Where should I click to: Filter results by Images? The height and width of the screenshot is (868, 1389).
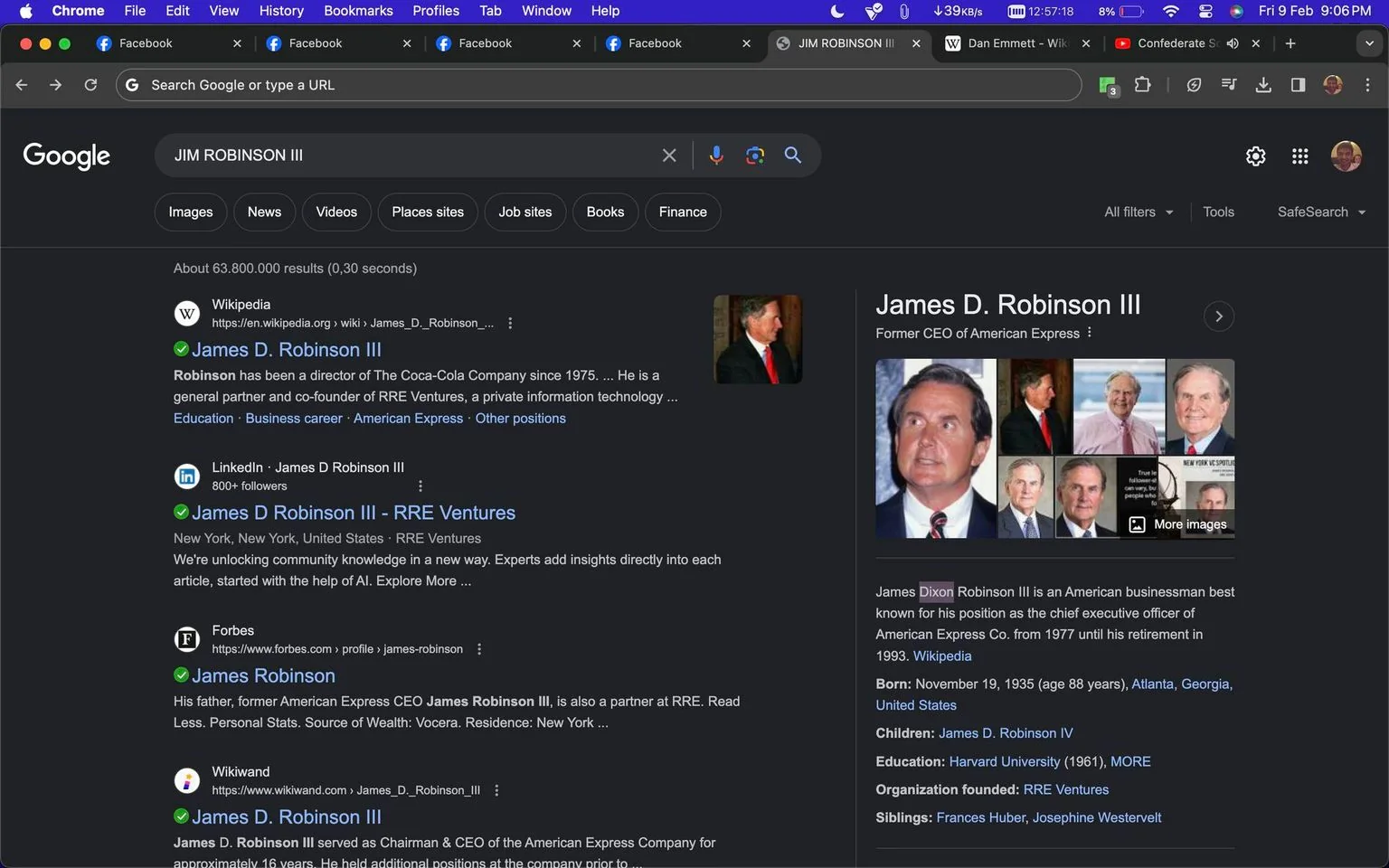coord(191,212)
